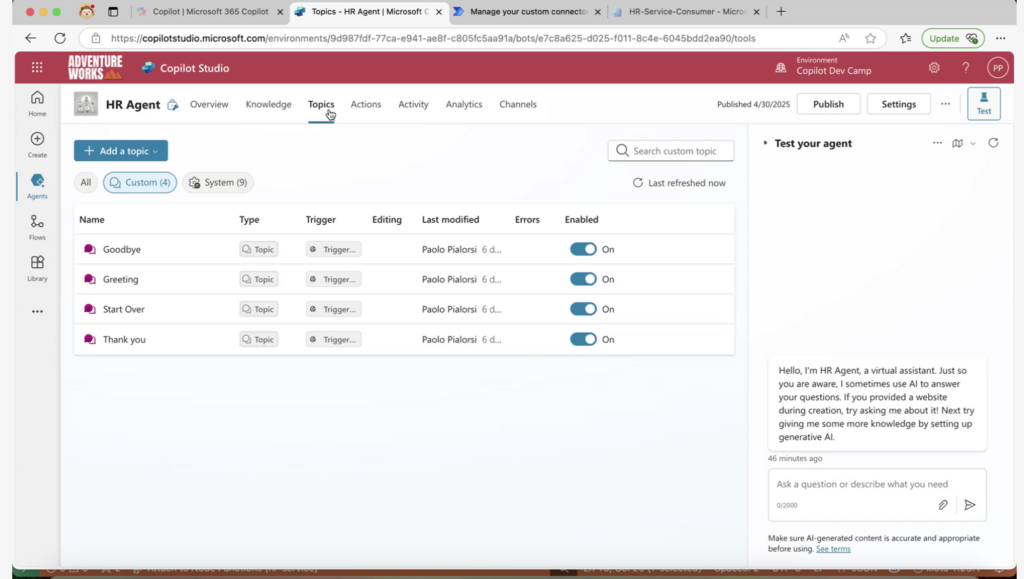Open Create in the left sidebar

[x=37, y=145]
